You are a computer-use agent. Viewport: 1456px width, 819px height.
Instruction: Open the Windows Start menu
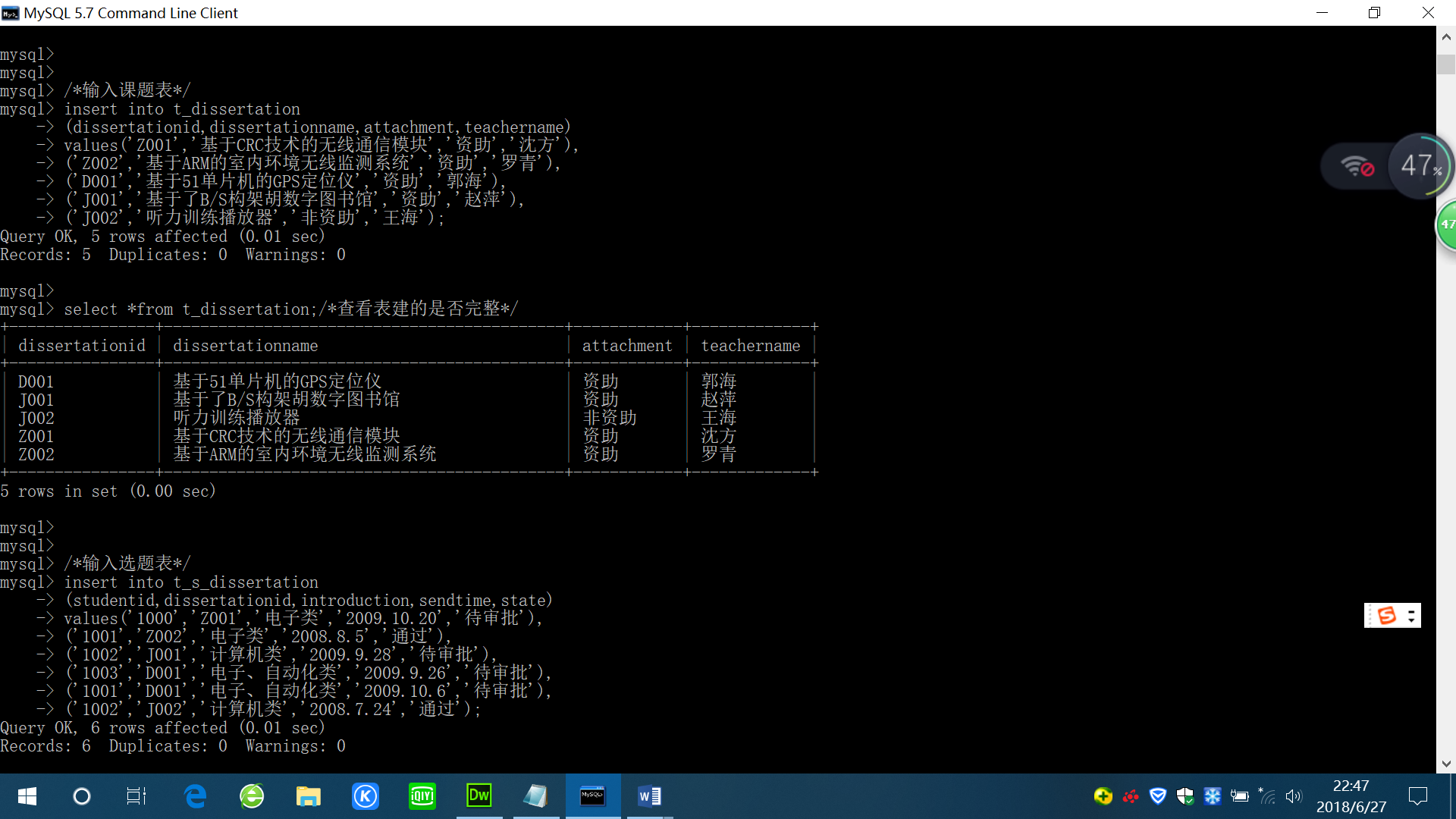coord(27,796)
